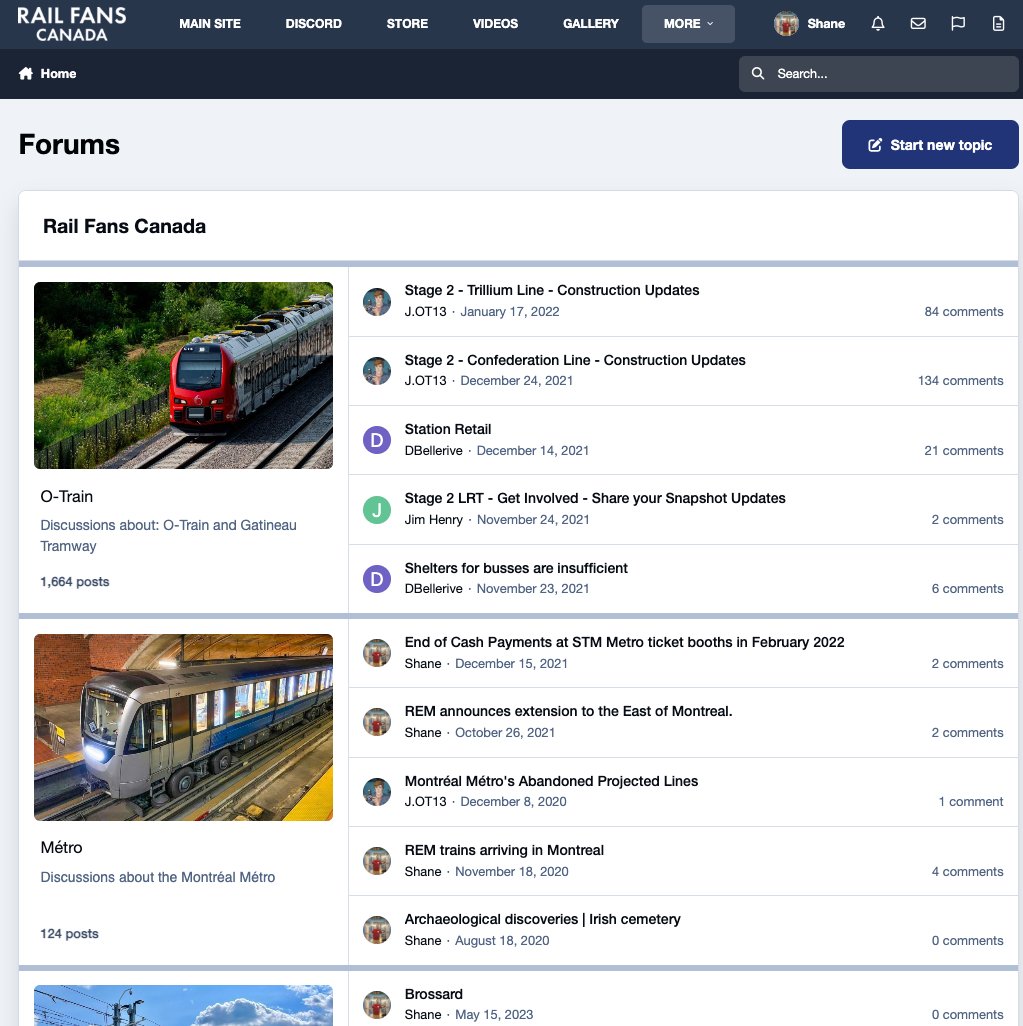
Task: Click Jim Henry author name
Action: click(433, 520)
